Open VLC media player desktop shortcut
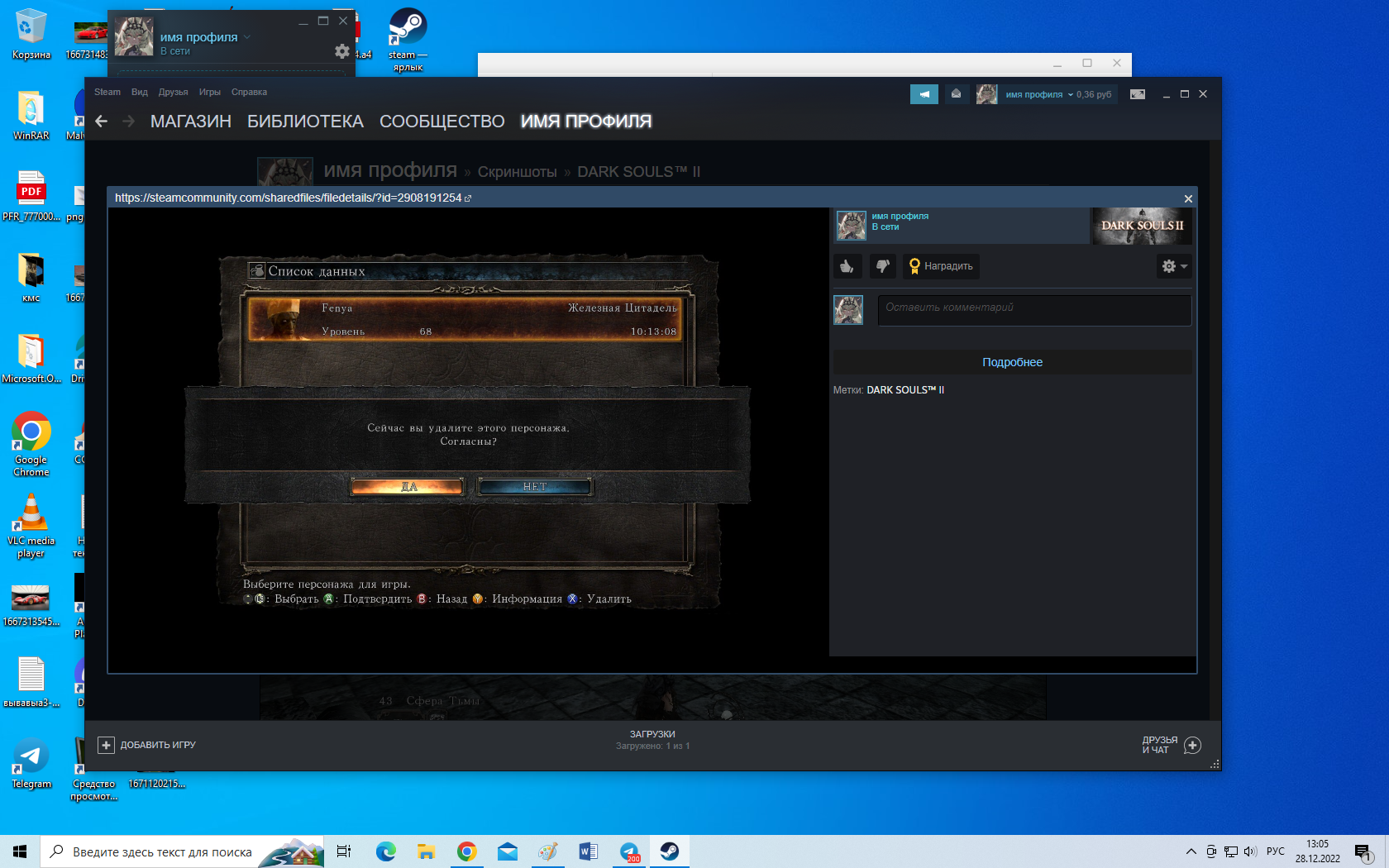 (31, 526)
